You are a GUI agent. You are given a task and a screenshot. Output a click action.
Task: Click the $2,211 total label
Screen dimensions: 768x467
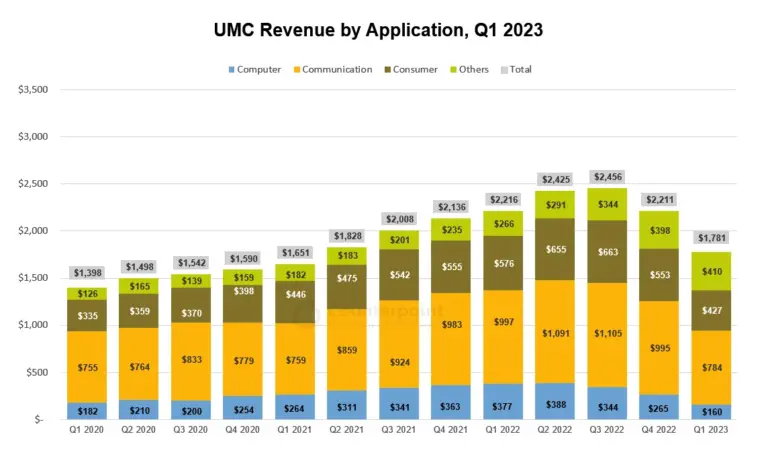660,199
